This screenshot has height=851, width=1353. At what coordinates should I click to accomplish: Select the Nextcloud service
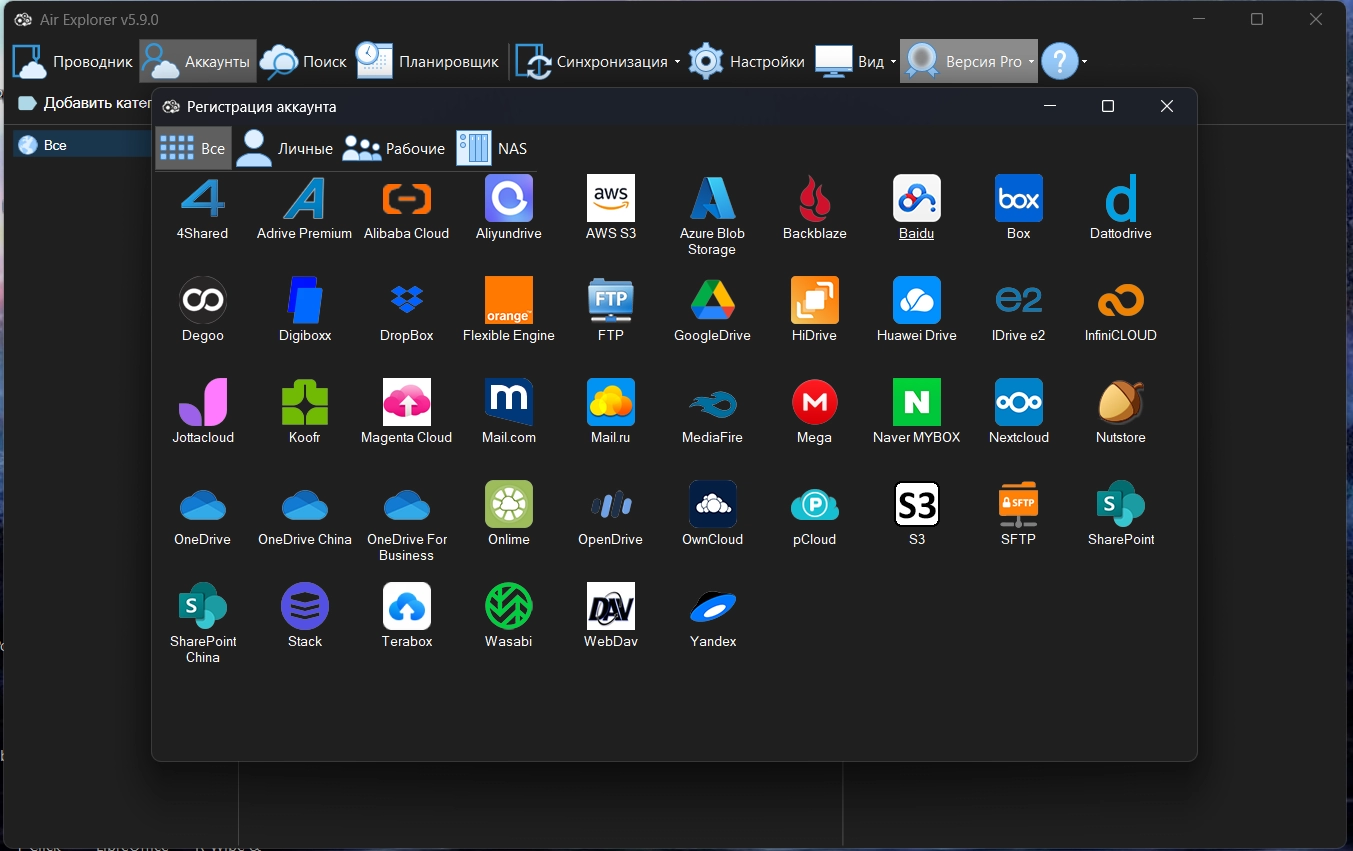coord(1019,402)
